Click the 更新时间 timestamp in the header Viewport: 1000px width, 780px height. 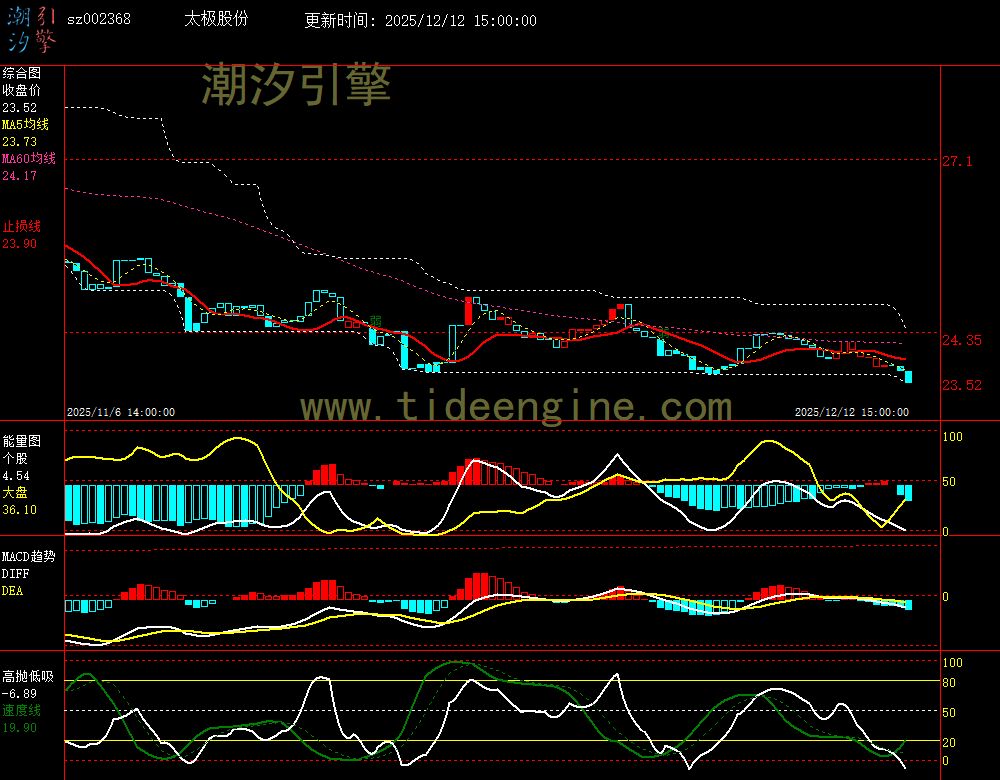(420, 21)
